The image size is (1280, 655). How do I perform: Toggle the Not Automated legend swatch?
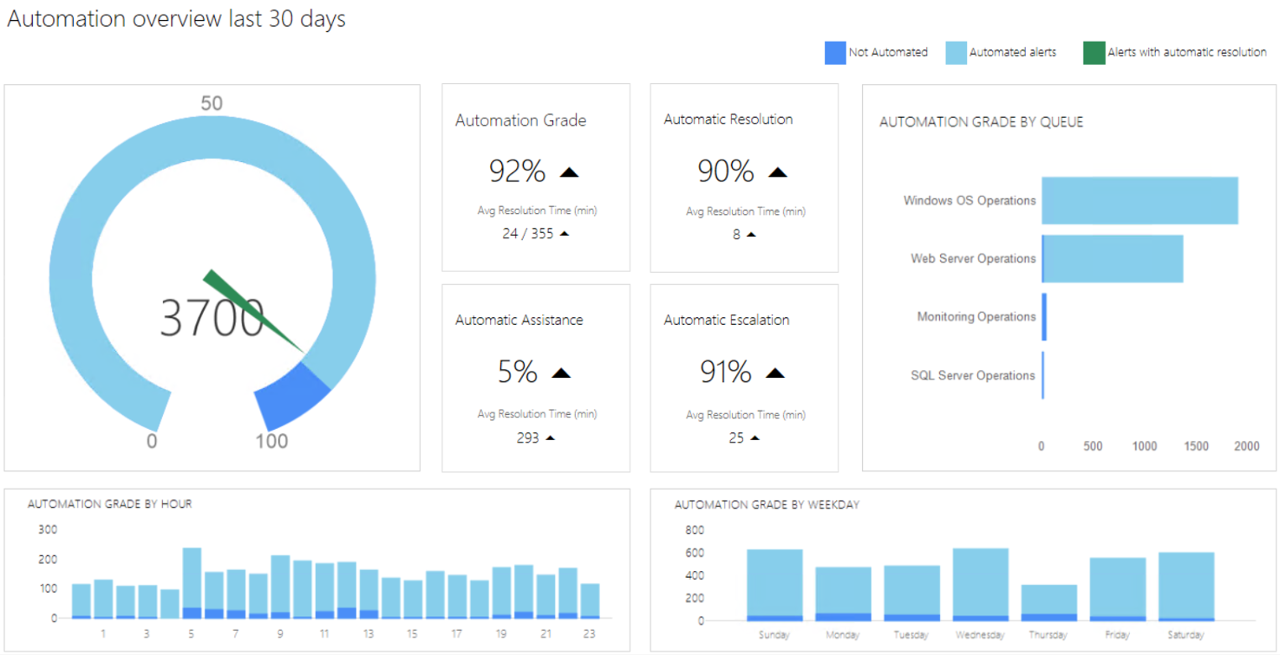pos(835,53)
